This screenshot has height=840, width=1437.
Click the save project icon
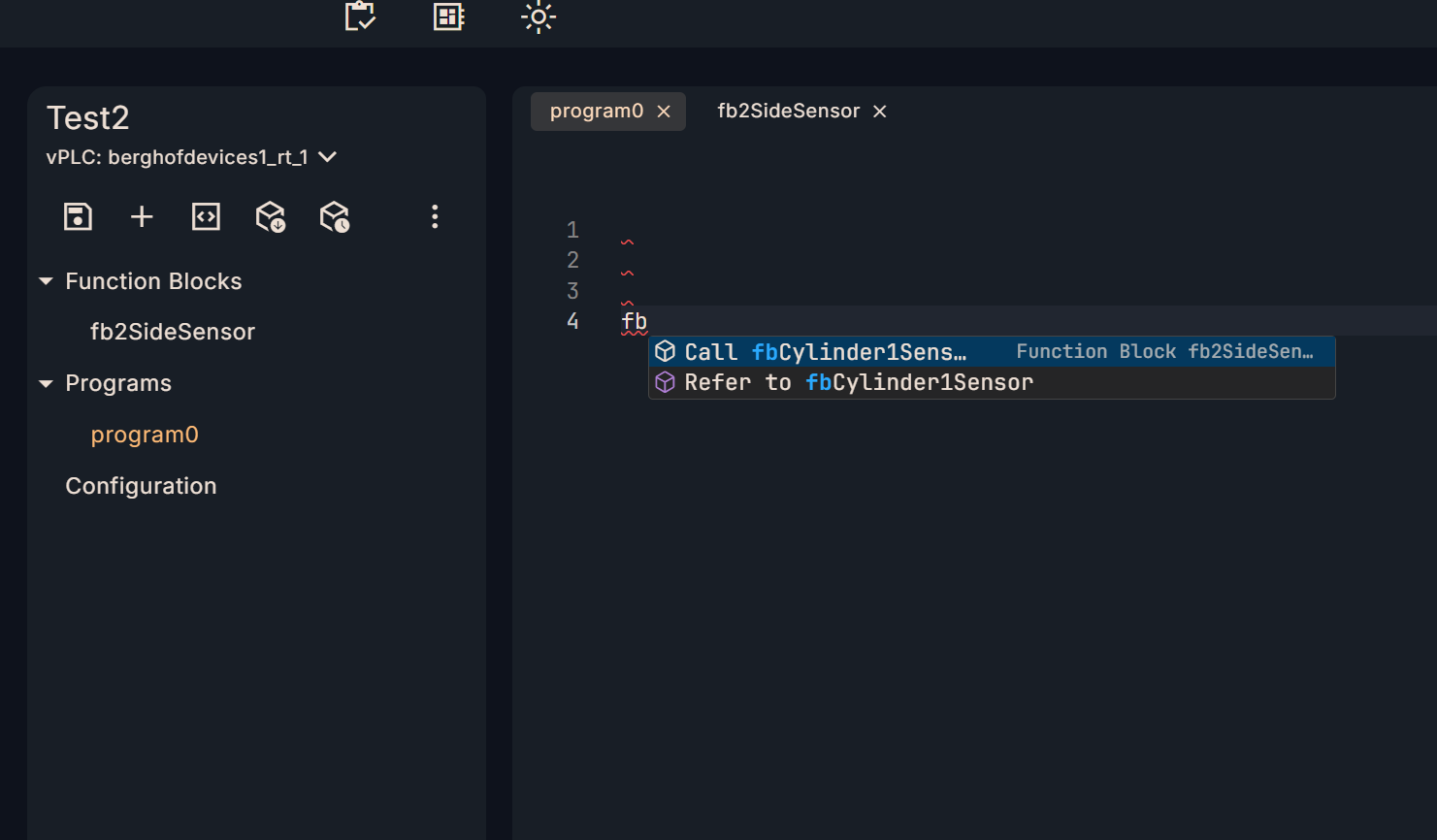coord(78,216)
